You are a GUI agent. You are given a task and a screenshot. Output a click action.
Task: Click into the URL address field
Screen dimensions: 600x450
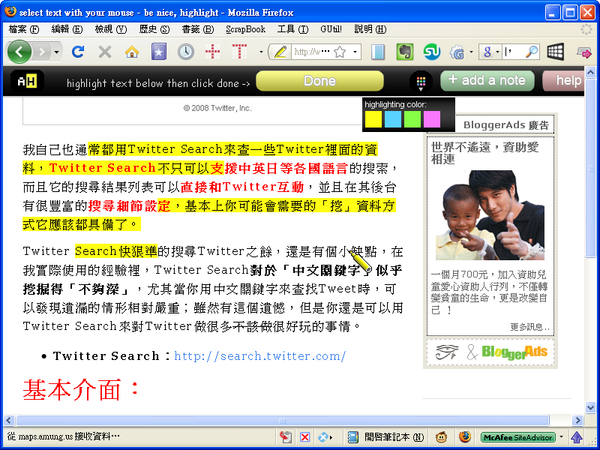pos(311,52)
